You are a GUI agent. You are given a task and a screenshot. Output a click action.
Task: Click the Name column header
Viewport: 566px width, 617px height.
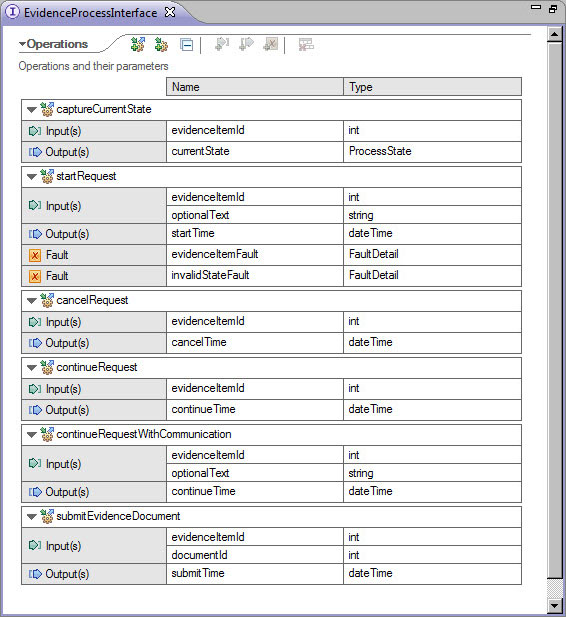pyautogui.click(x=255, y=87)
